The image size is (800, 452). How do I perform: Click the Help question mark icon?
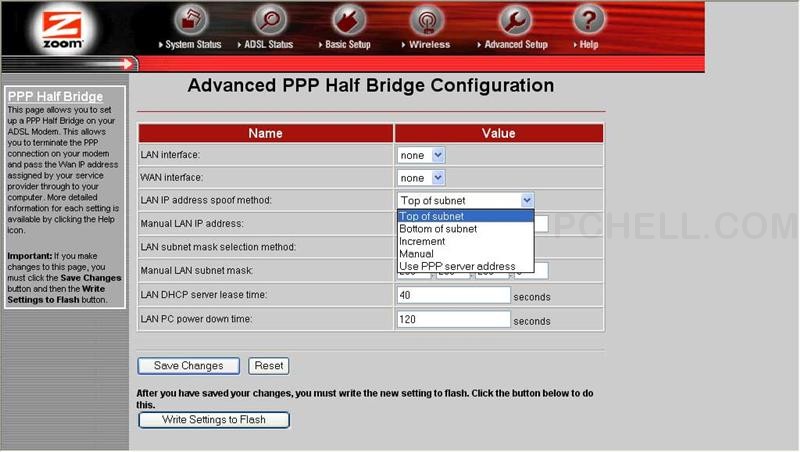coord(588,20)
